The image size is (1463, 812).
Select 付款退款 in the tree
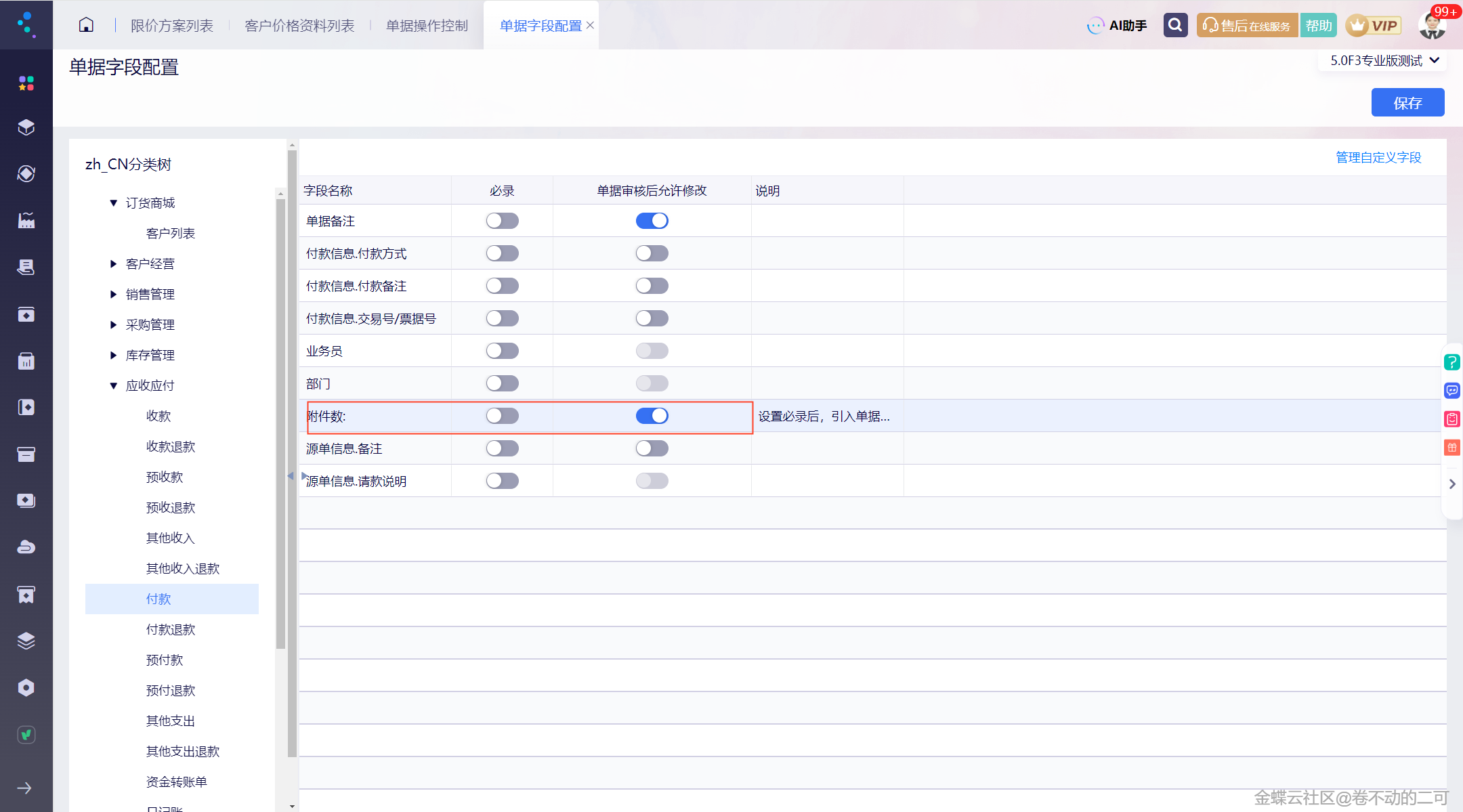point(171,630)
